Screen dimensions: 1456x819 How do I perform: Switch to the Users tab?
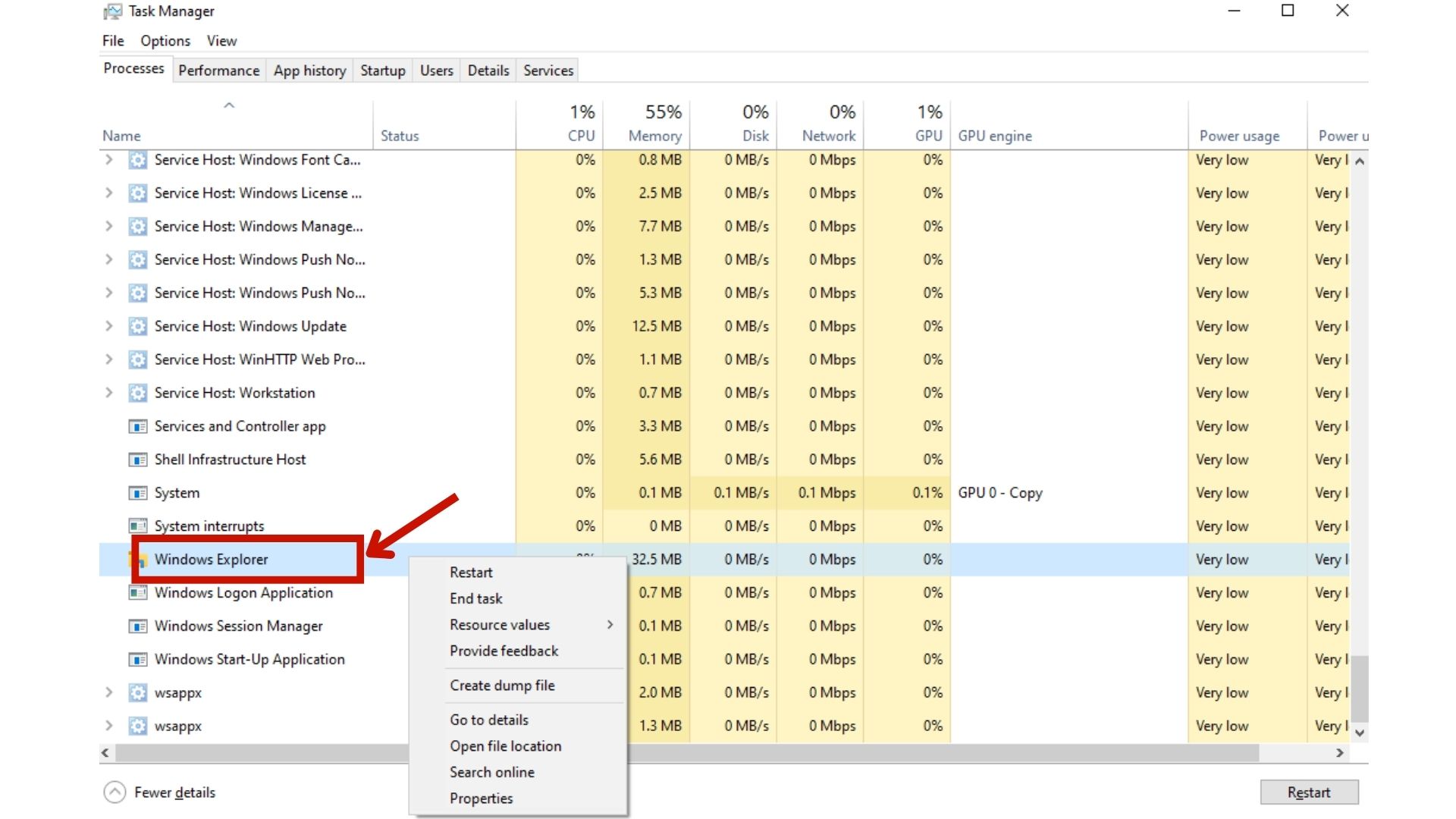click(436, 71)
